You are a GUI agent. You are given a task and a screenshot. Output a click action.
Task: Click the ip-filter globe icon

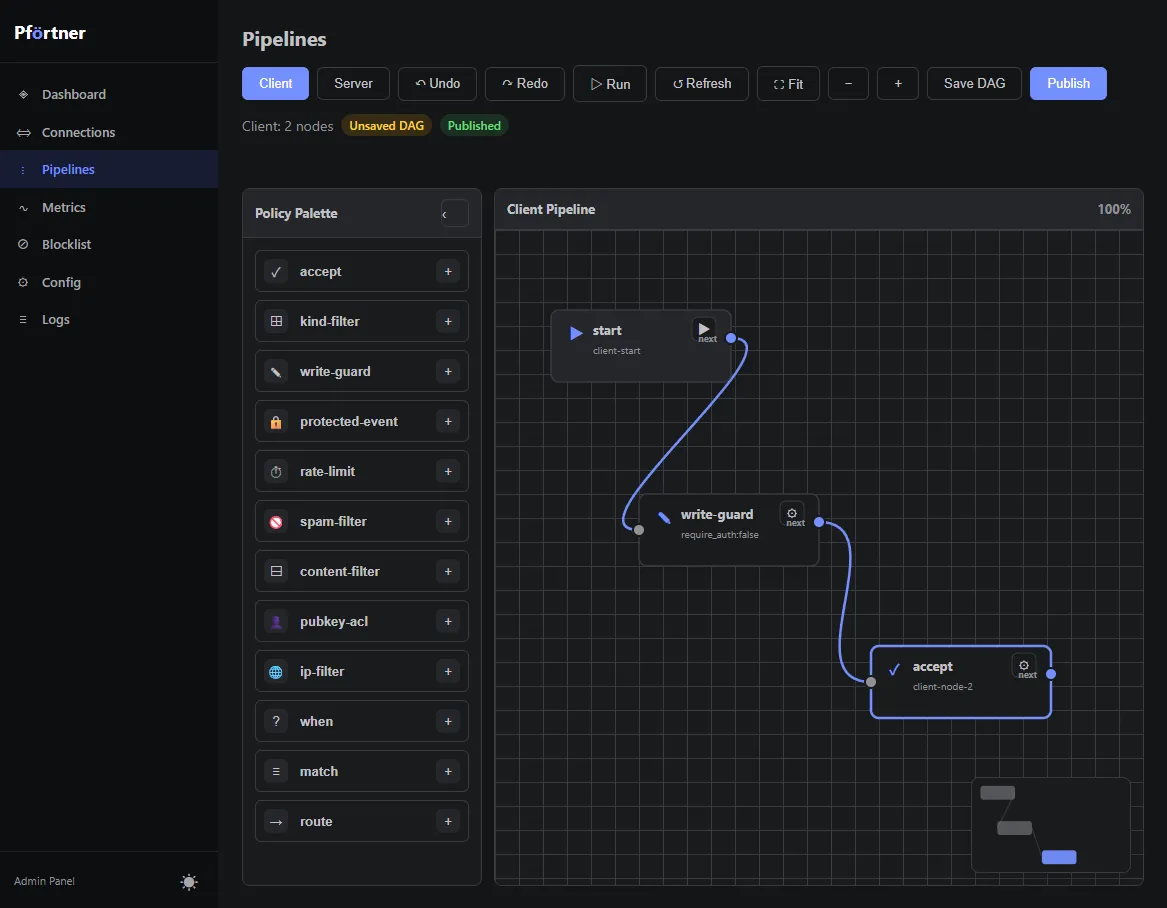click(276, 672)
